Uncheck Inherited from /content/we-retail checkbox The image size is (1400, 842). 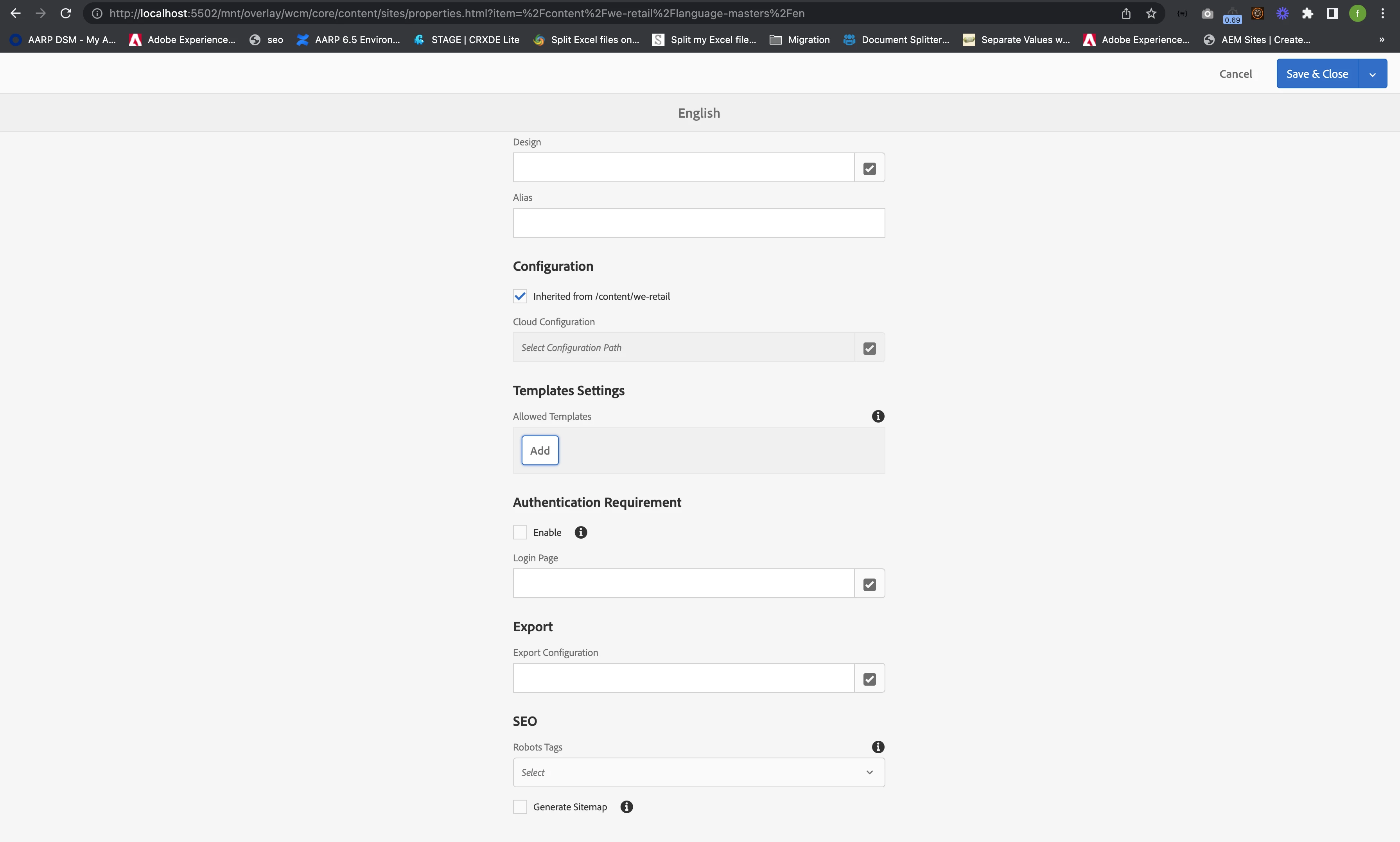[520, 296]
